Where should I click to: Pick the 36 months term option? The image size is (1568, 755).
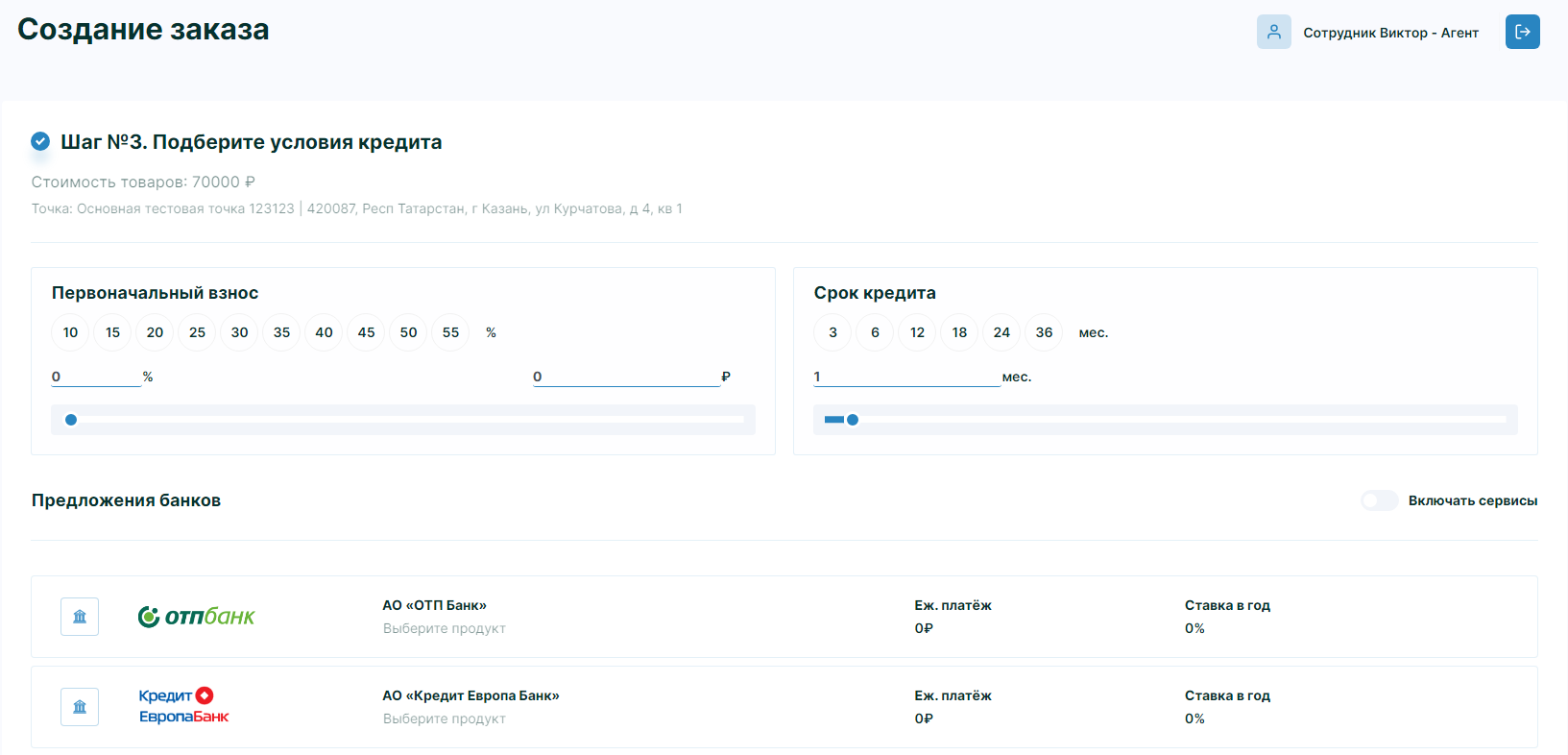[1044, 332]
